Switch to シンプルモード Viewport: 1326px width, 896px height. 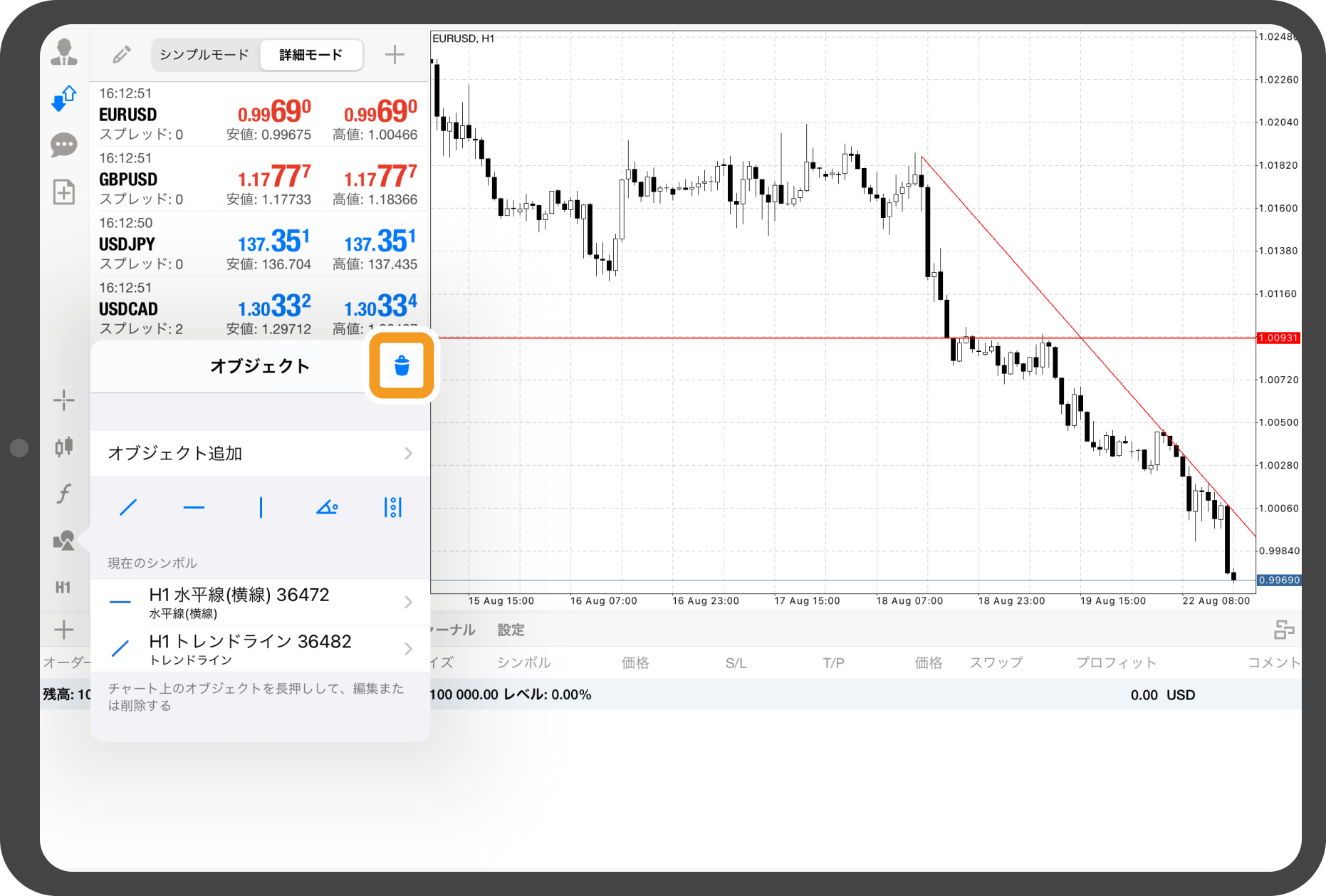(x=204, y=55)
